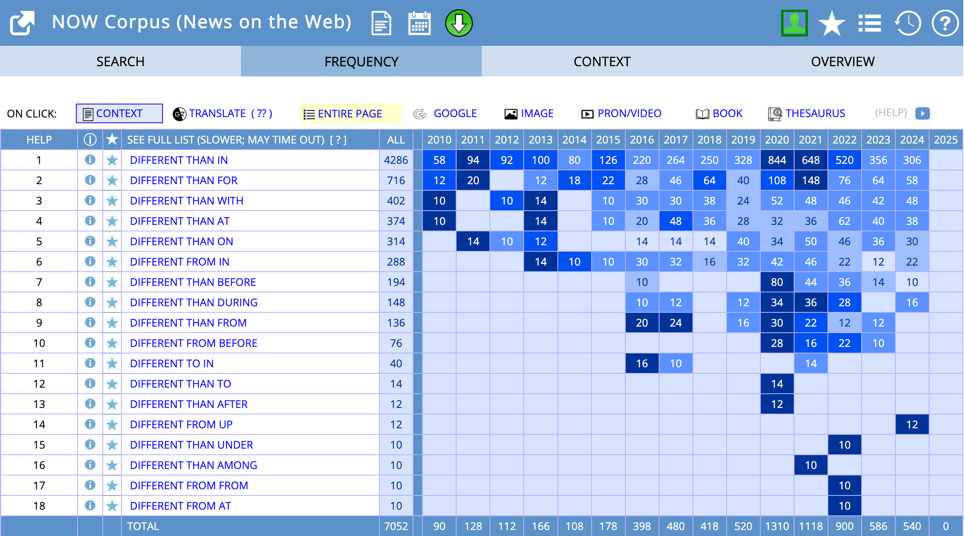Click the 12 cell in DIFFERENT FROM UP row
The height and width of the screenshot is (536, 964).
tap(912, 424)
